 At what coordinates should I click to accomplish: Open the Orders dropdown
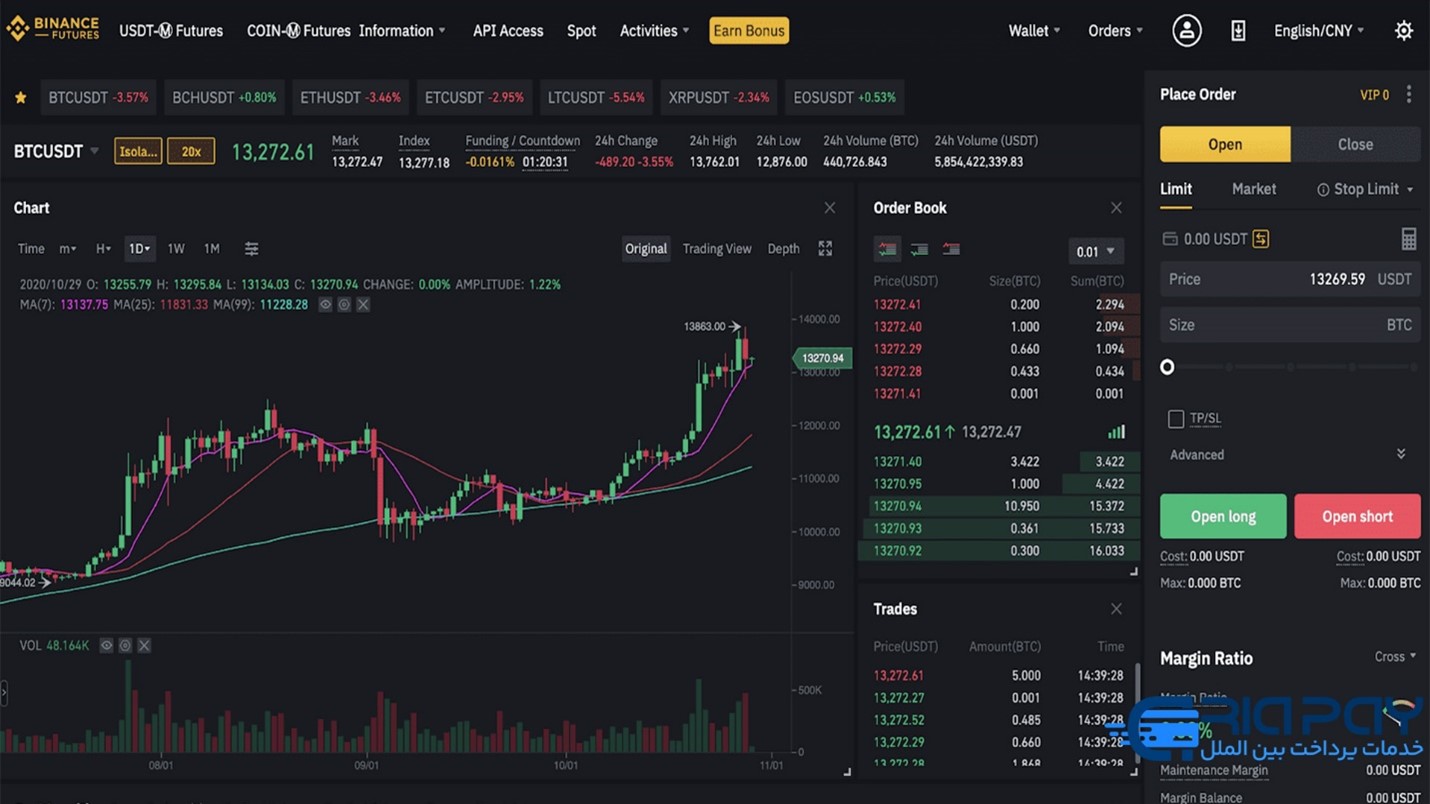pyautogui.click(x=1115, y=31)
